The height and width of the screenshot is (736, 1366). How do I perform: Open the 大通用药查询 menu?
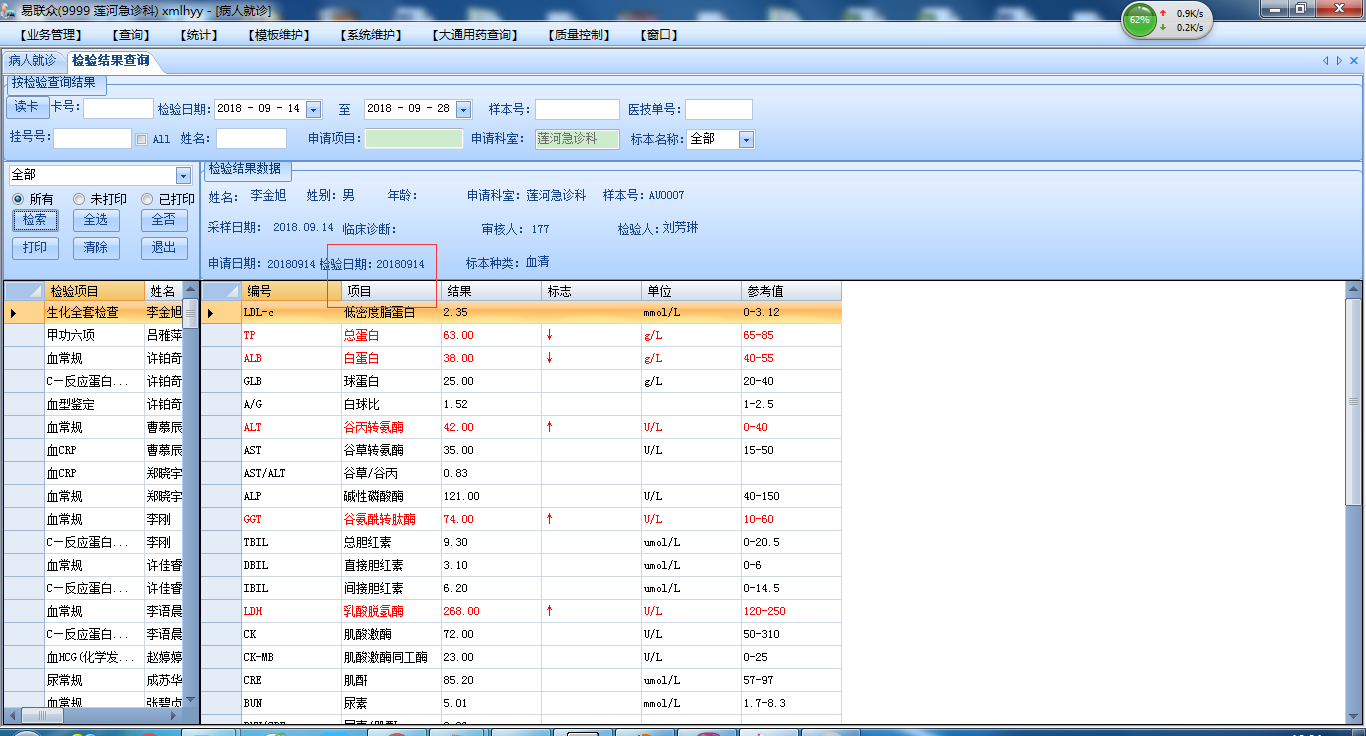[476, 35]
